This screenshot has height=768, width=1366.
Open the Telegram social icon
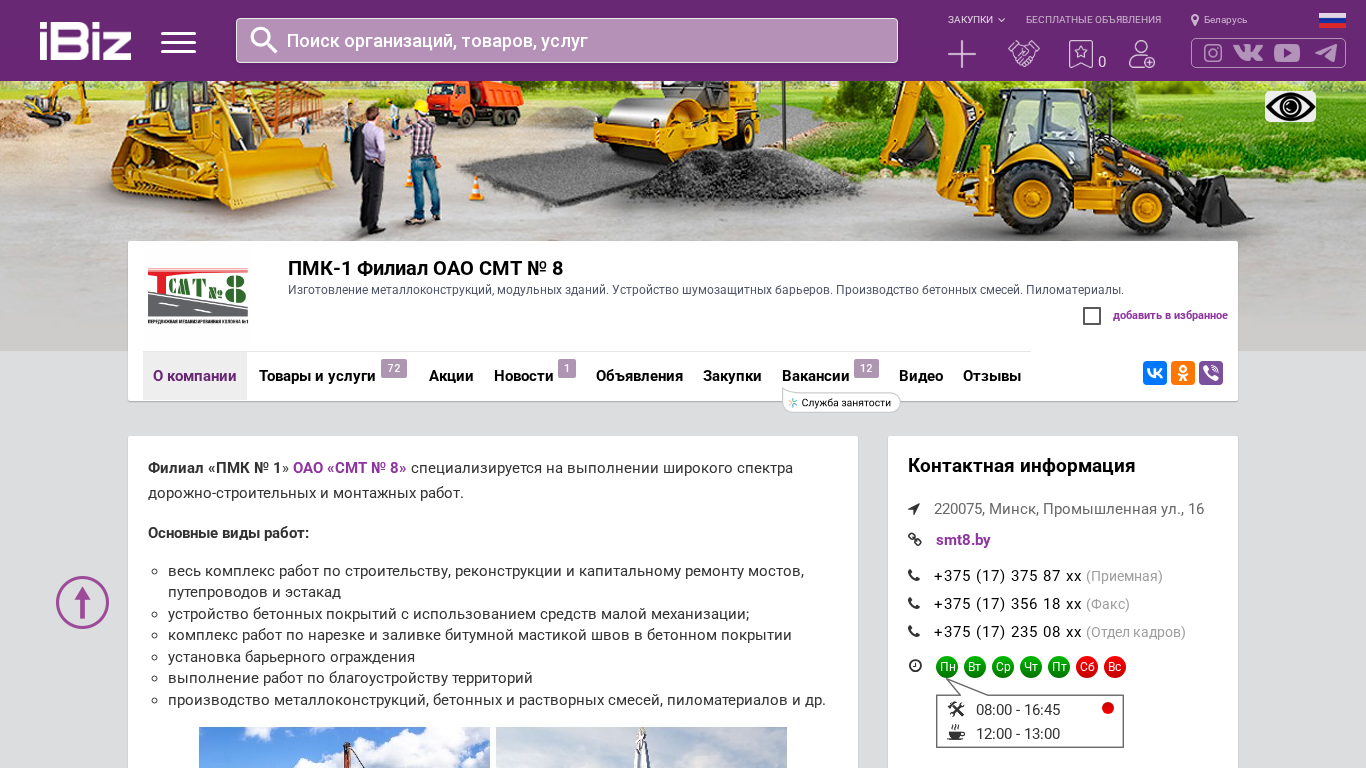pyautogui.click(x=1326, y=53)
